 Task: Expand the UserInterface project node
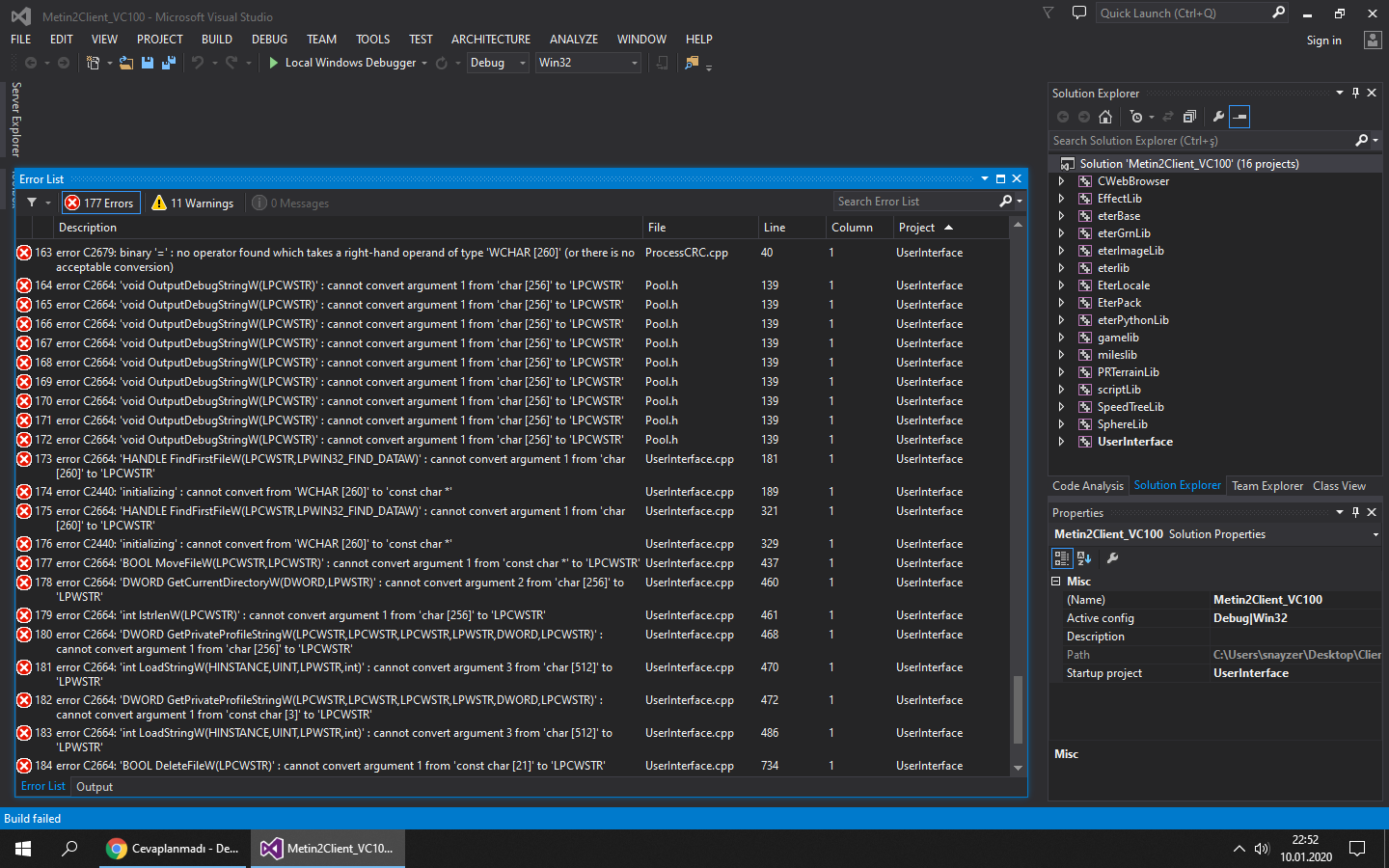(x=1062, y=442)
